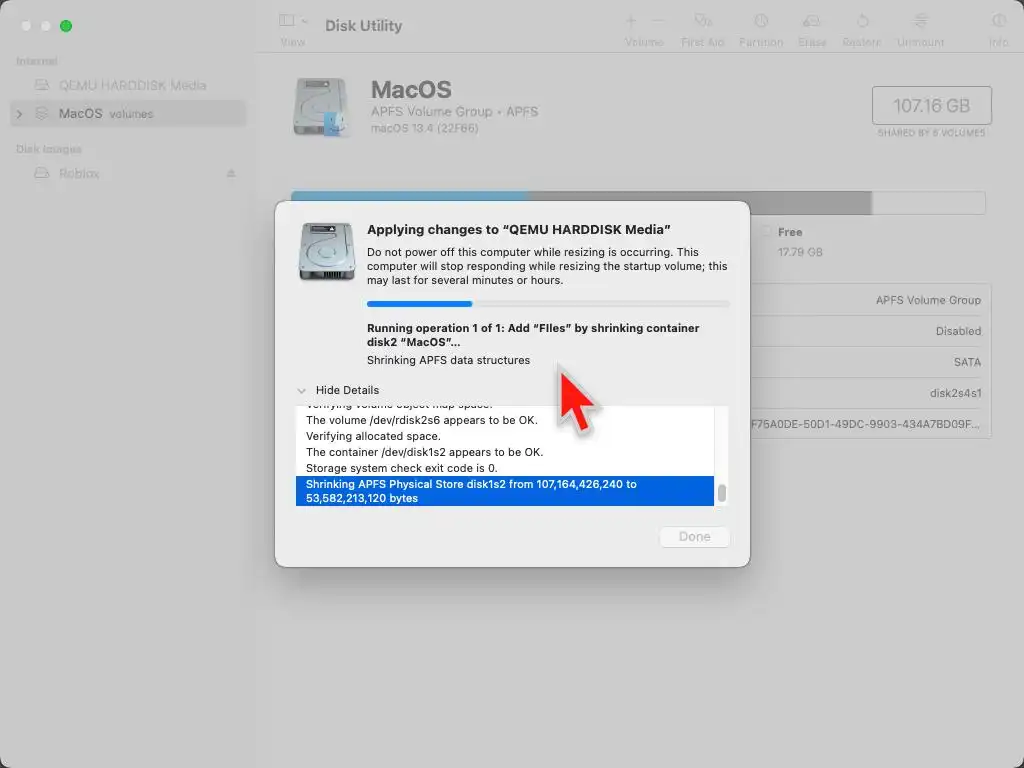Click the 'disk2s4s1' device value
This screenshot has width=1024, height=768.
coord(955,393)
